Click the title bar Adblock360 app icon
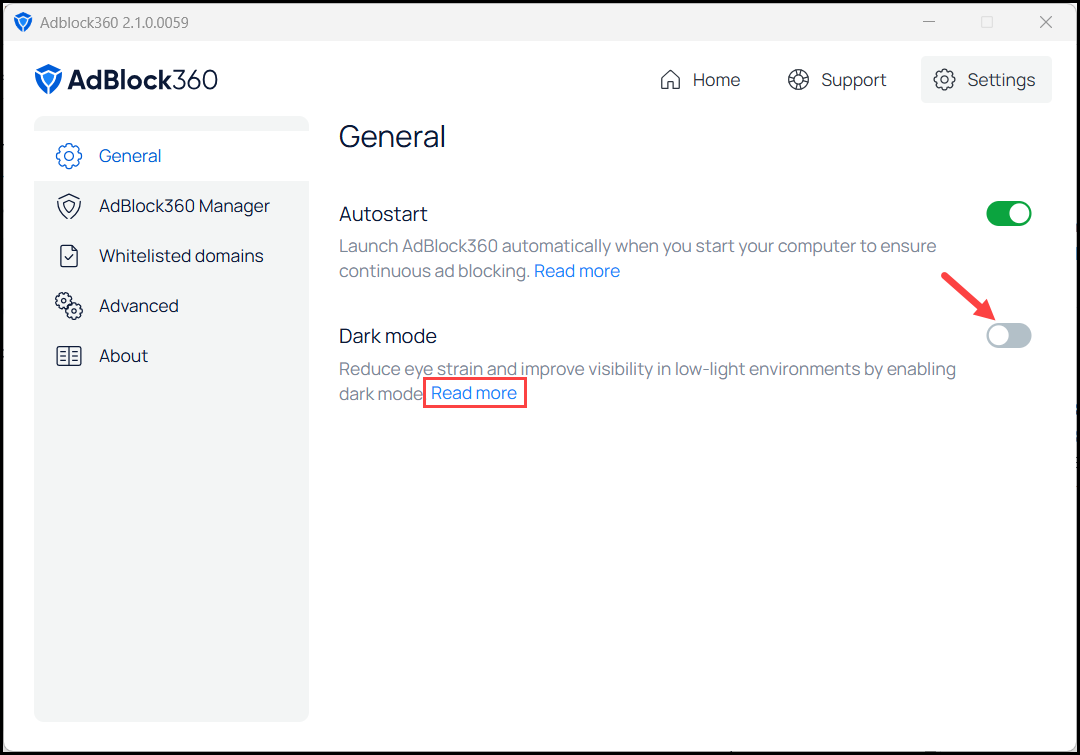Image resolution: width=1080 pixels, height=755 pixels. tap(23, 22)
